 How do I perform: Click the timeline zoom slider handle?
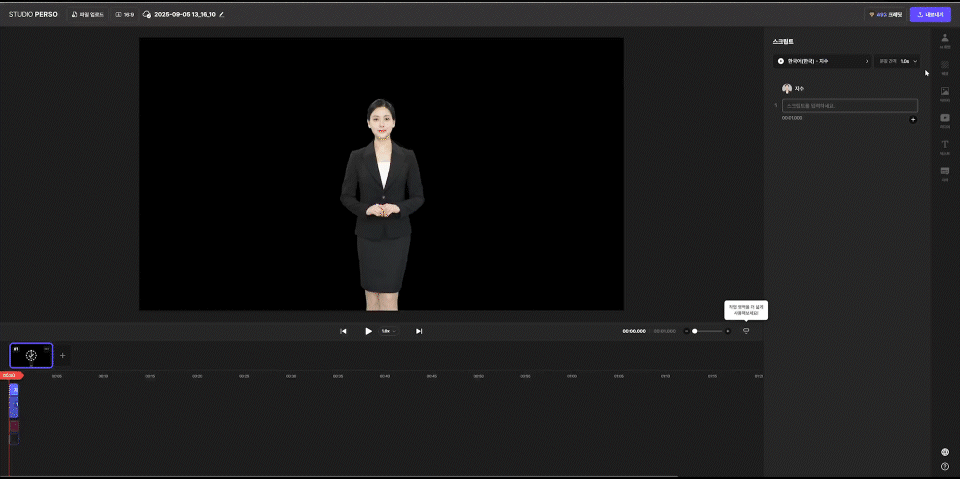695,331
